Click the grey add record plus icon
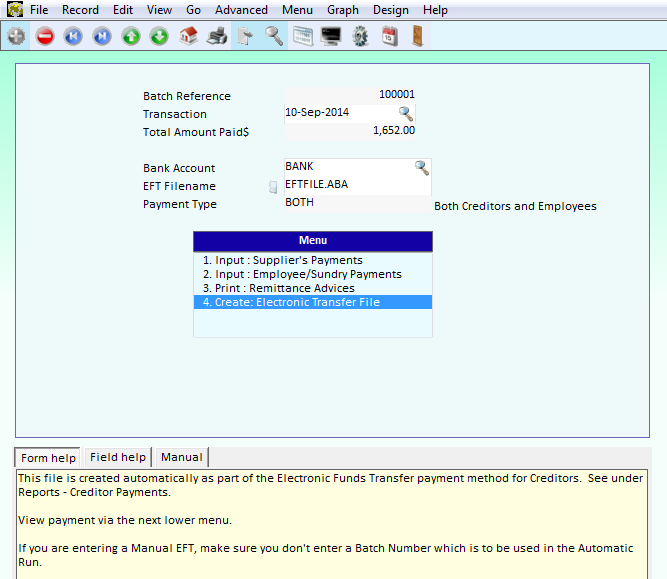 tap(16, 36)
